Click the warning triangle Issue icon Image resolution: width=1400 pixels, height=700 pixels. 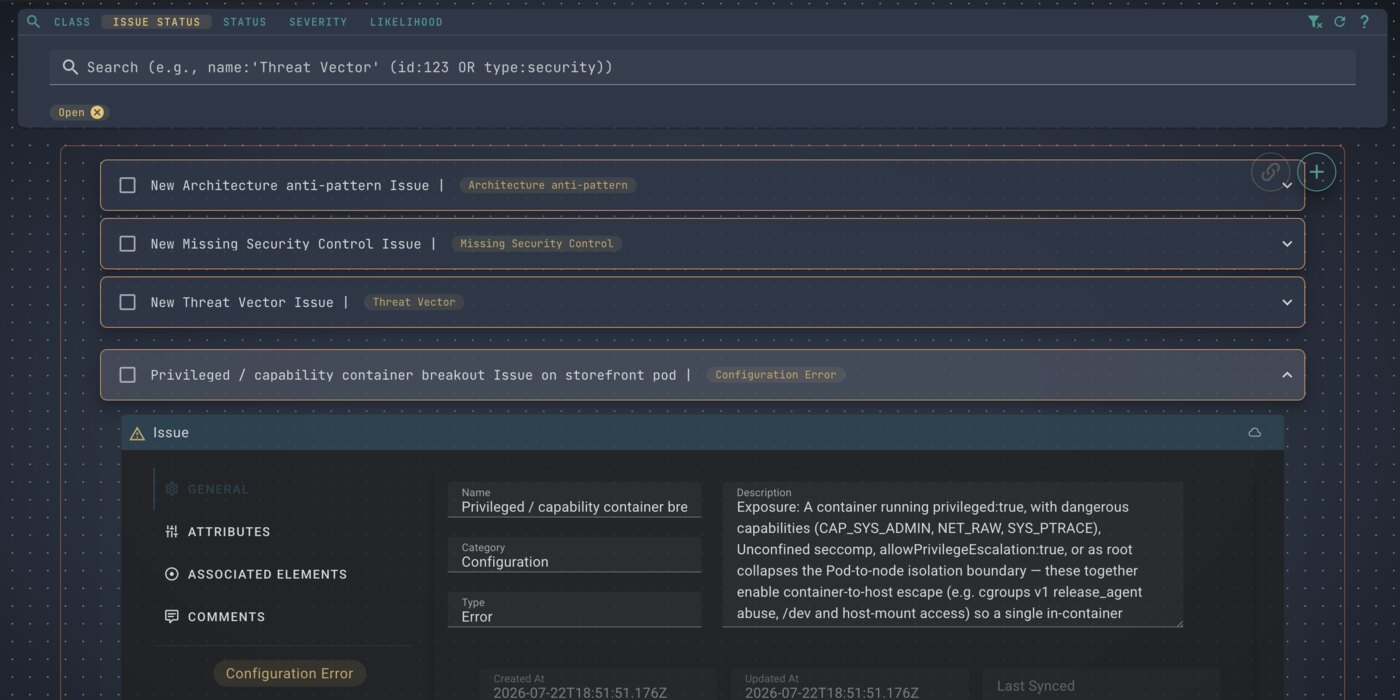point(138,433)
